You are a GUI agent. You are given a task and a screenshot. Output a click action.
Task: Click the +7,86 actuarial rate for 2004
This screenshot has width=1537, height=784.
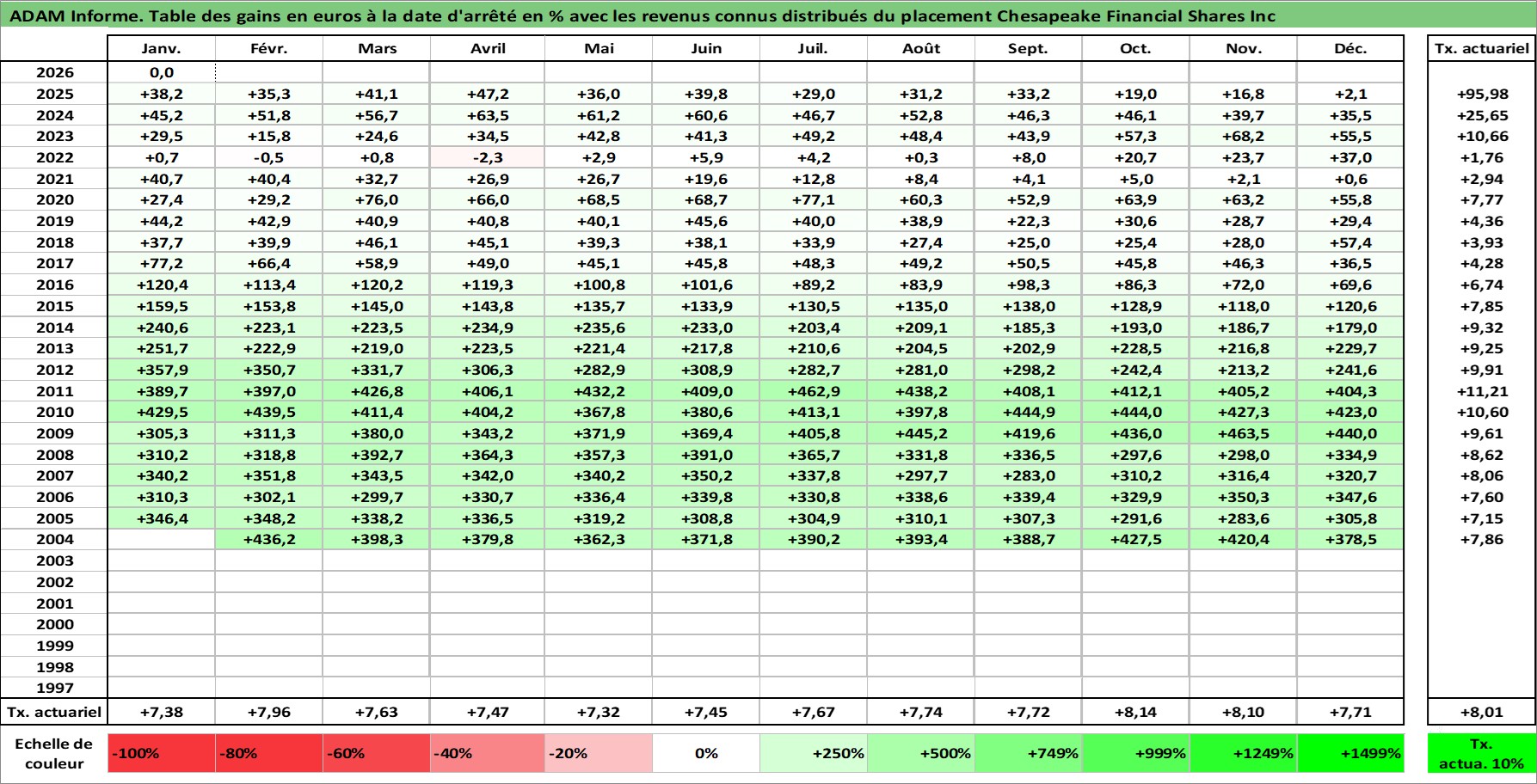[1482, 539]
